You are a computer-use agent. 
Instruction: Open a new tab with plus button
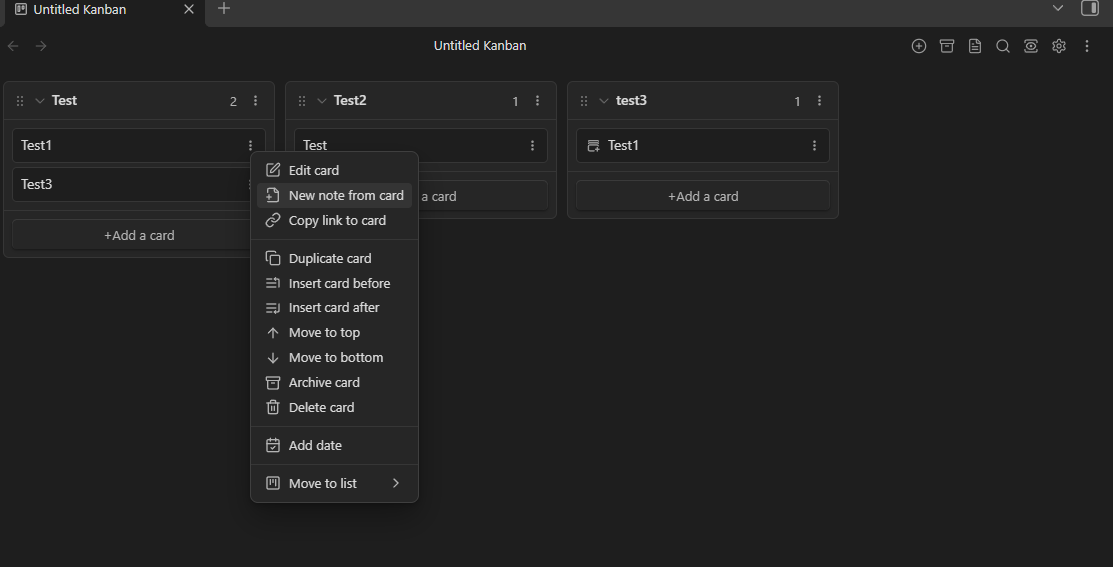click(224, 9)
